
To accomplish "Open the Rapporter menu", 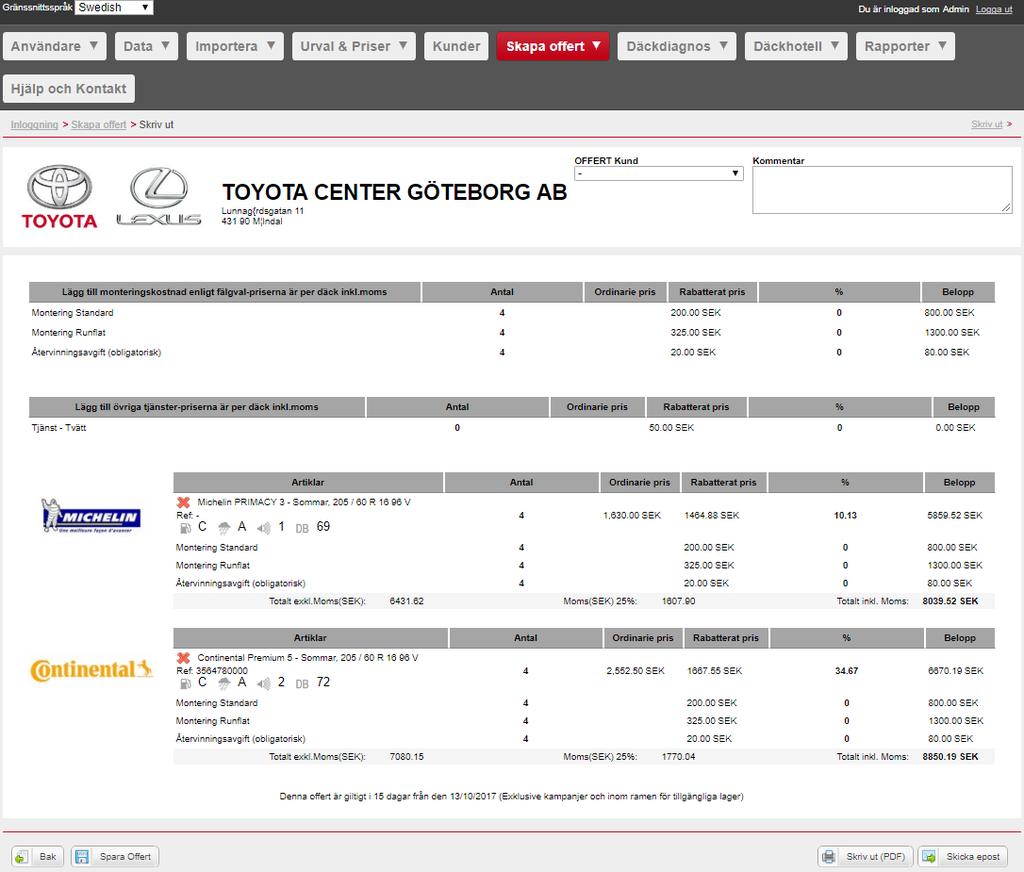I will click(x=905, y=46).
